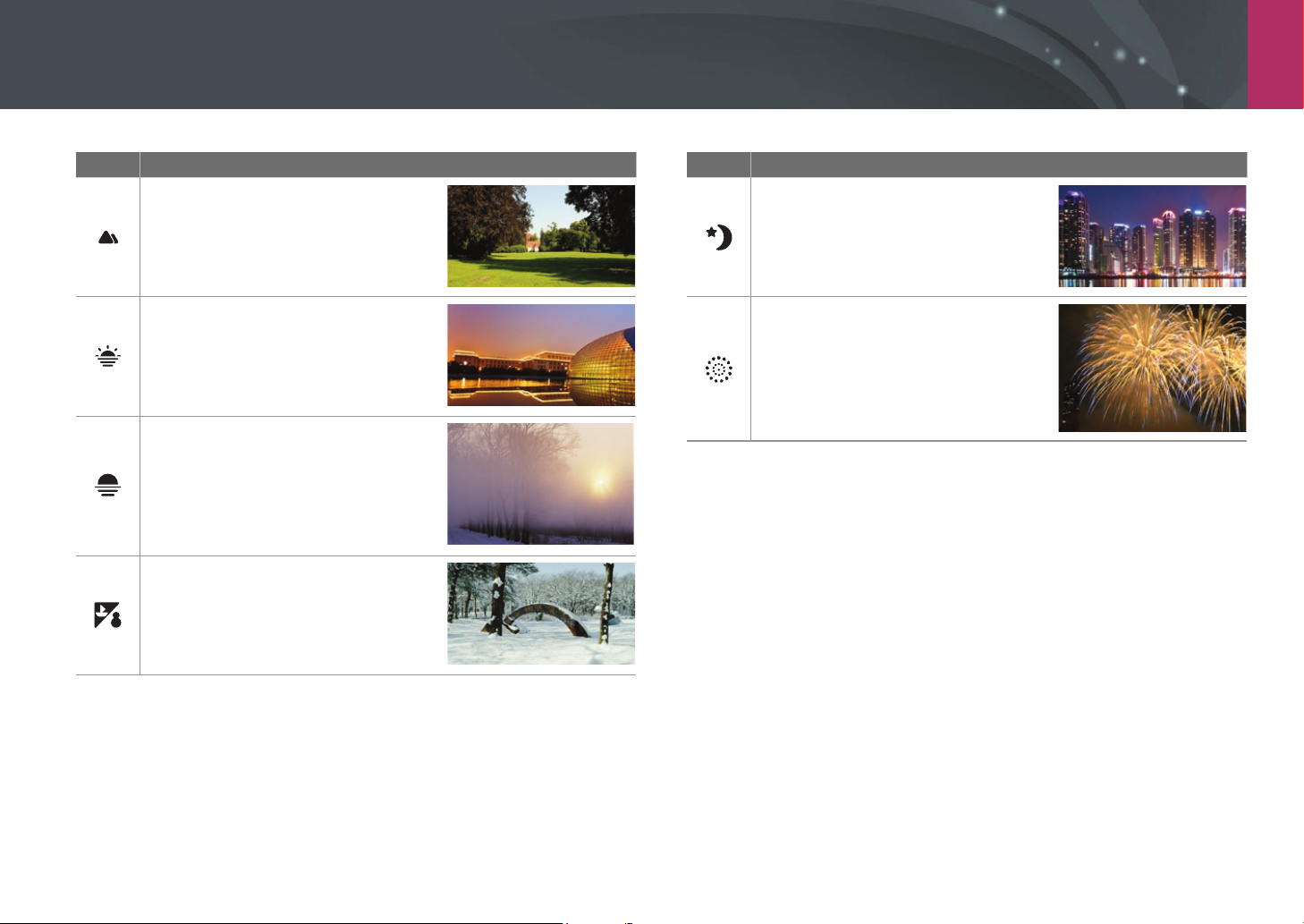The height and width of the screenshot is (924, 1304).
Task: Click the magenta tab in top-right corner
Action: tap(1276, 55)
